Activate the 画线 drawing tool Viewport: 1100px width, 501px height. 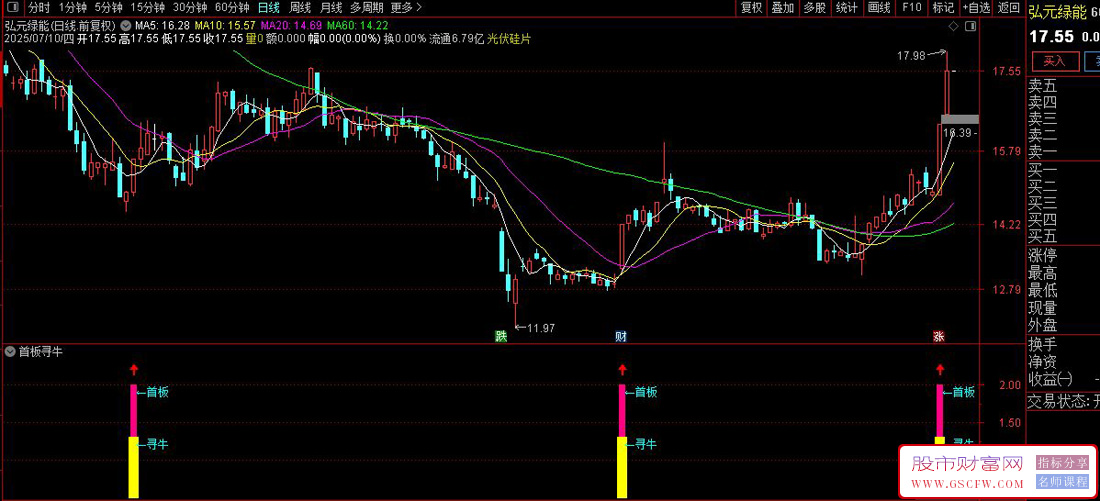tap(879, 8)
